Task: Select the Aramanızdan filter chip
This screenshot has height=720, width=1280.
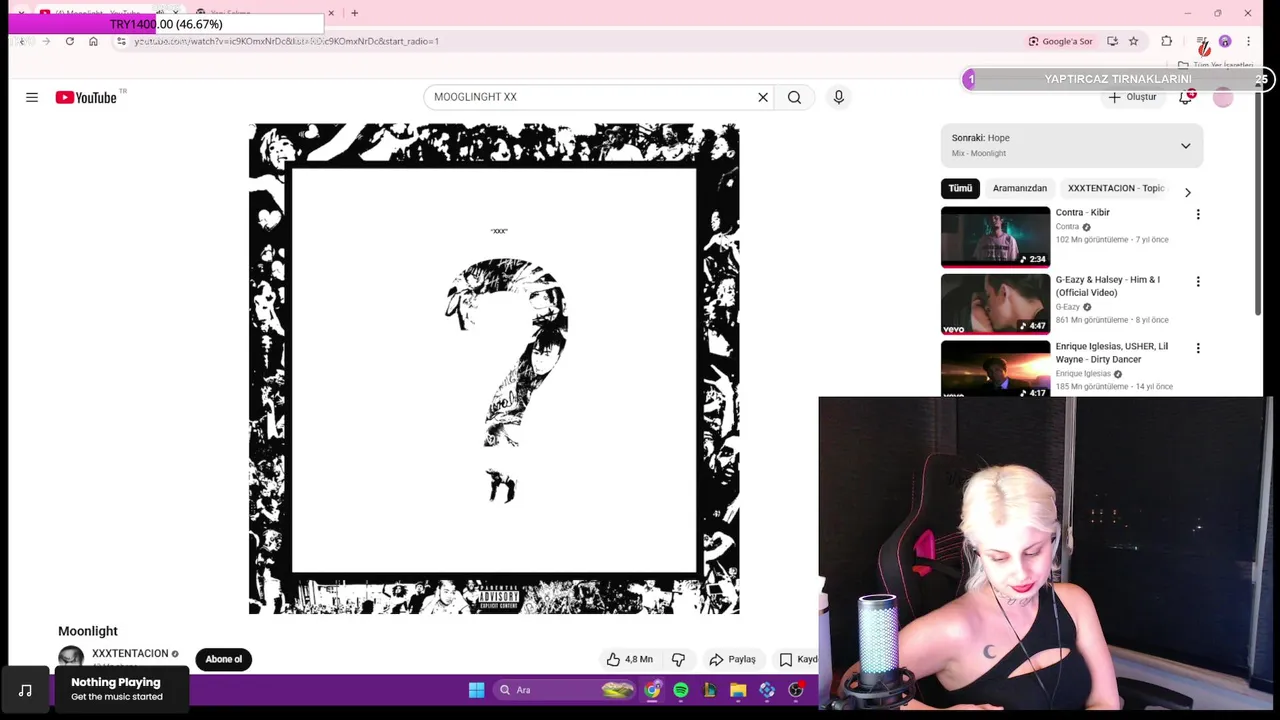Action: click(x=1019, y=188)
